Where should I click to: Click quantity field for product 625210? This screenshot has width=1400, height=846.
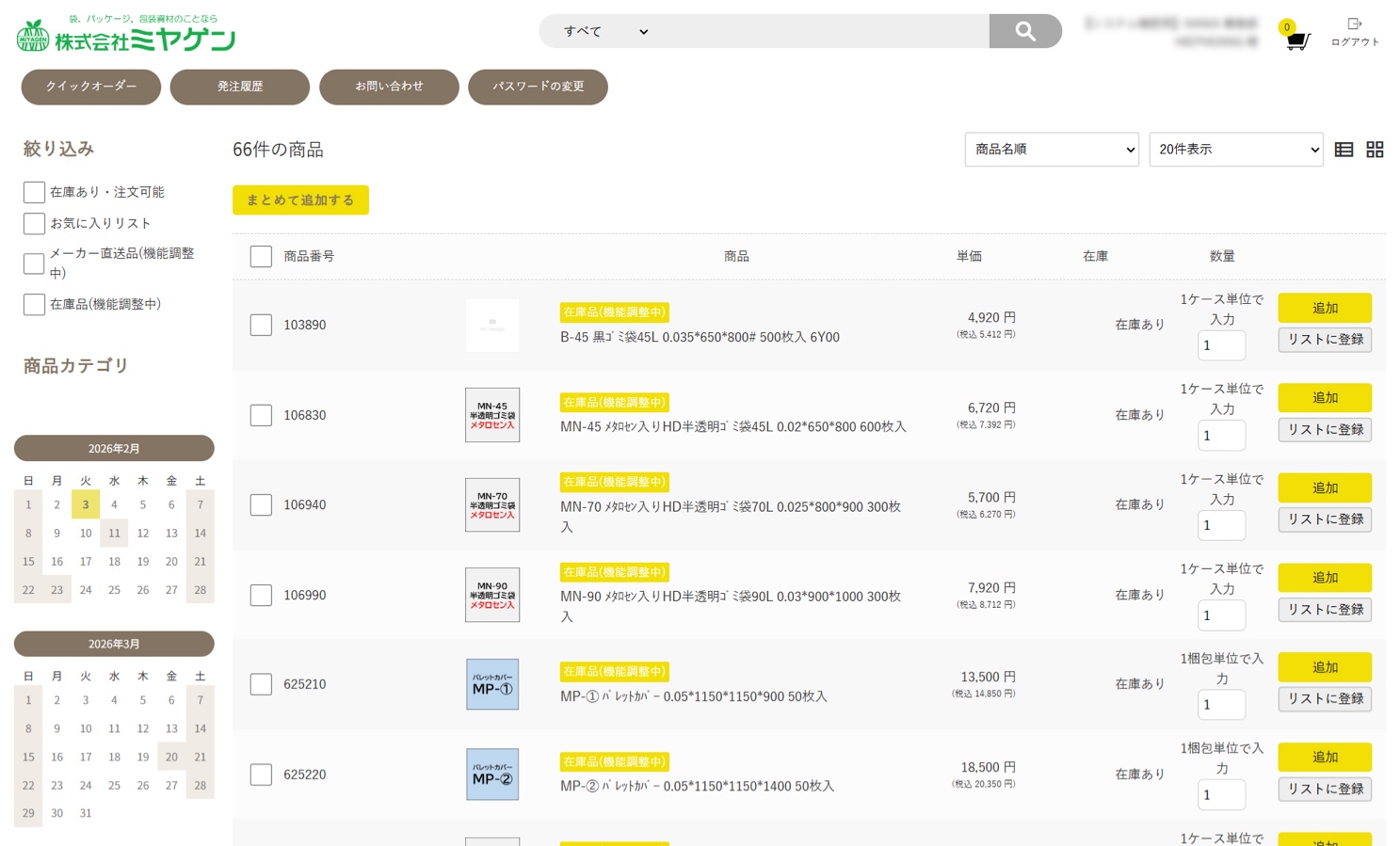tap(1220, 705)
